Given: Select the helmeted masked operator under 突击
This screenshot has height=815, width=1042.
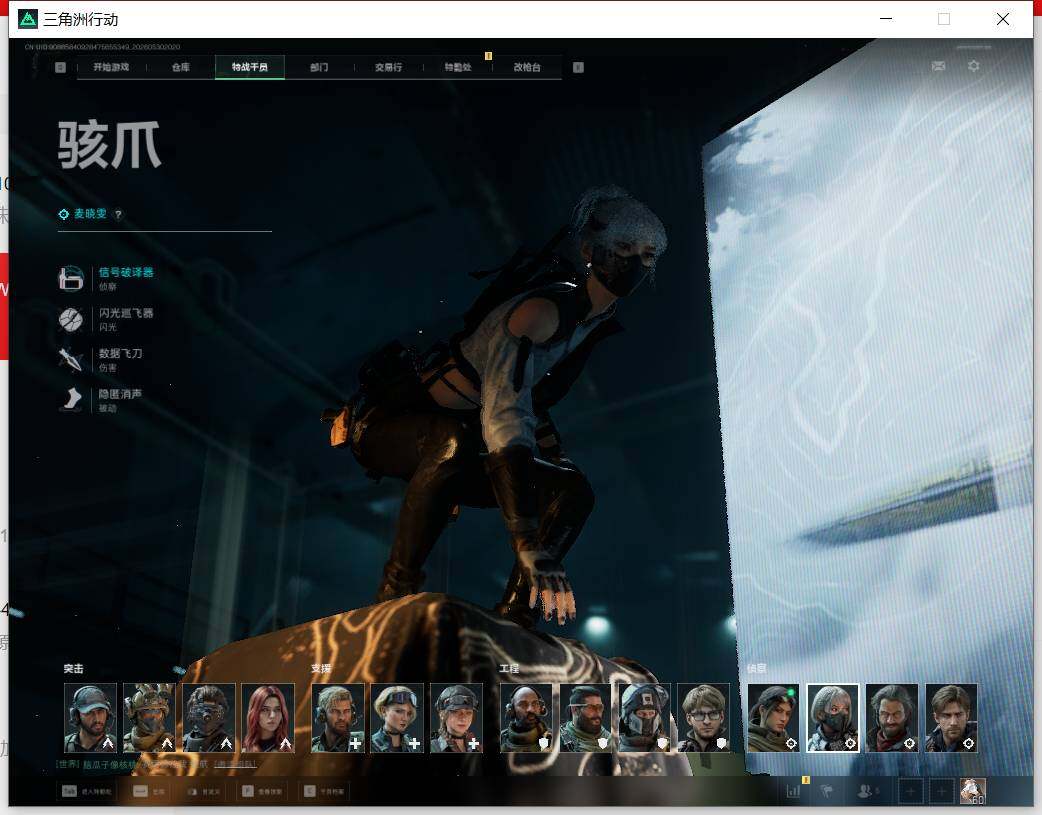Looking at the screenshot, I should 150,718.
